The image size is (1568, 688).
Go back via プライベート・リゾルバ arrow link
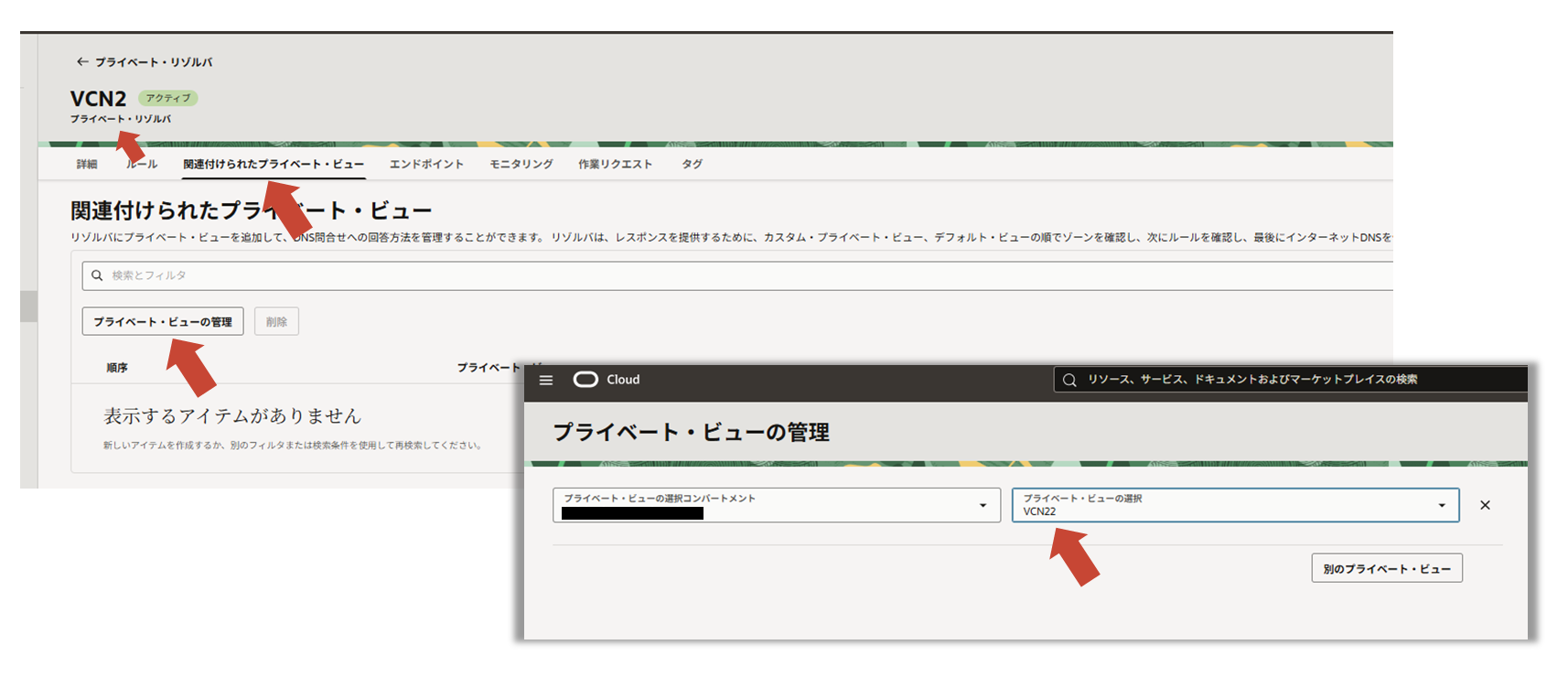(144, 62)
